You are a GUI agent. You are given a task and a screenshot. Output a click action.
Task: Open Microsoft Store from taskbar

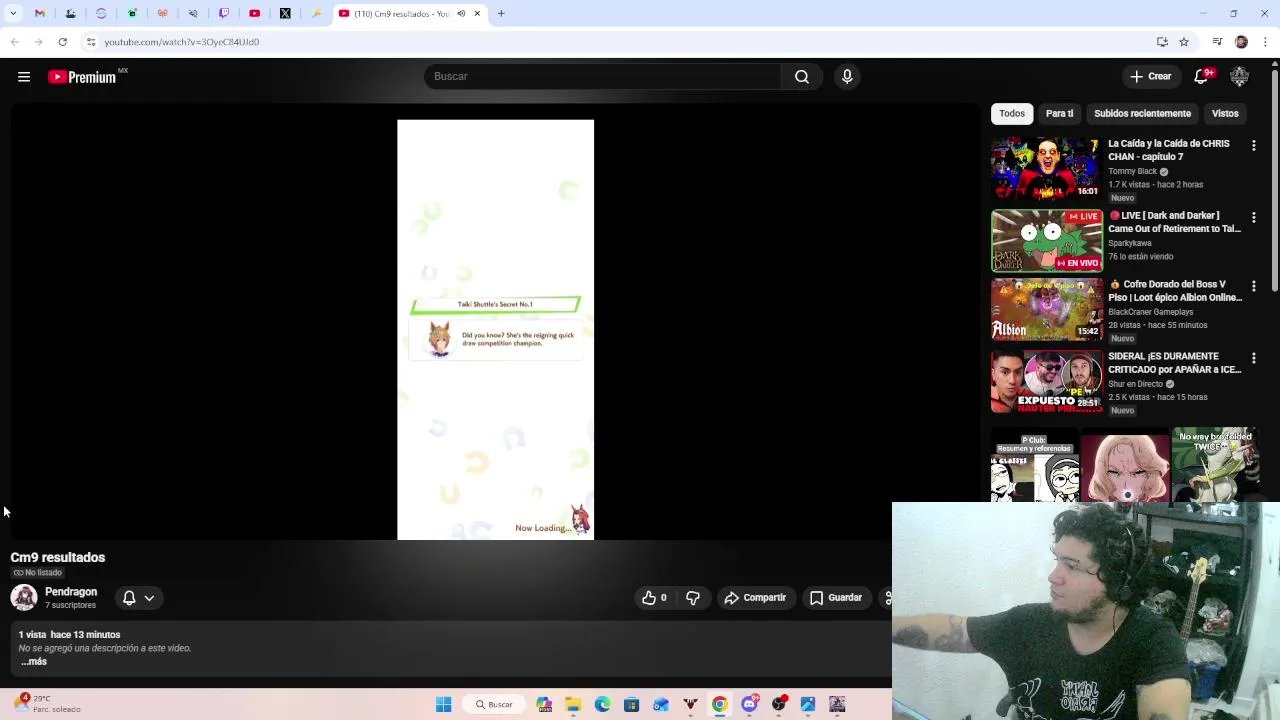tap(631, 704)
